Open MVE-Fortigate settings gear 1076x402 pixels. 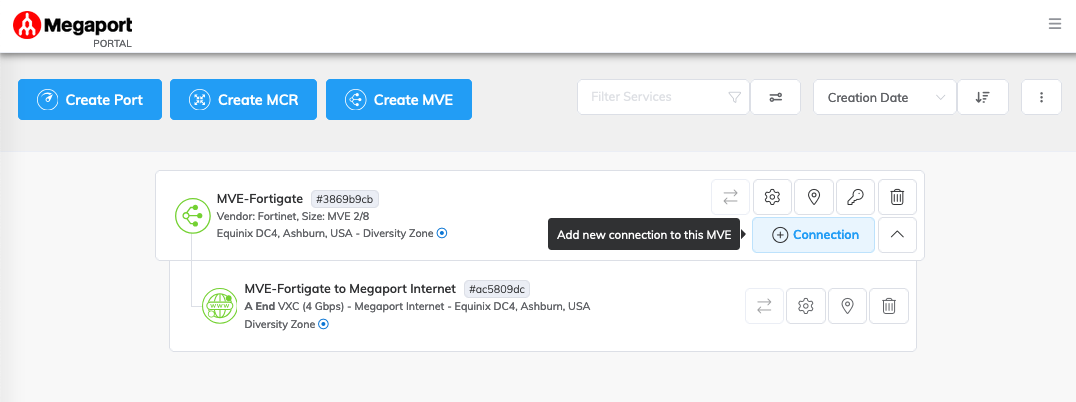773,198
